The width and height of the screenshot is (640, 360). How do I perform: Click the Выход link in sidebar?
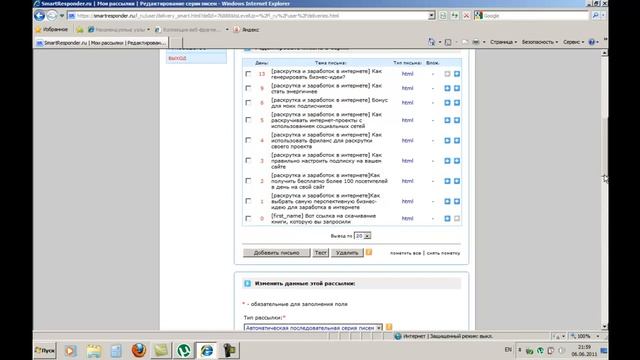pos(177,58)
